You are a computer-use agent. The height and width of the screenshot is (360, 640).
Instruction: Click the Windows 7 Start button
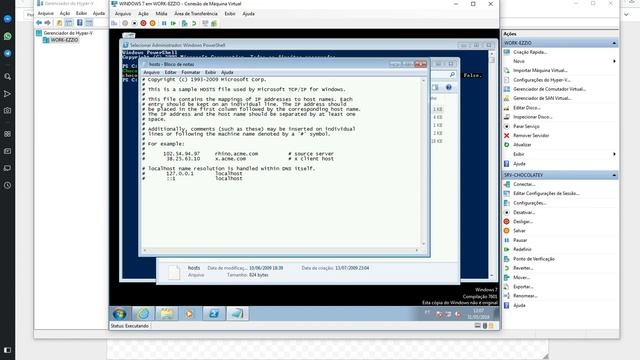[x=120, y=313]
